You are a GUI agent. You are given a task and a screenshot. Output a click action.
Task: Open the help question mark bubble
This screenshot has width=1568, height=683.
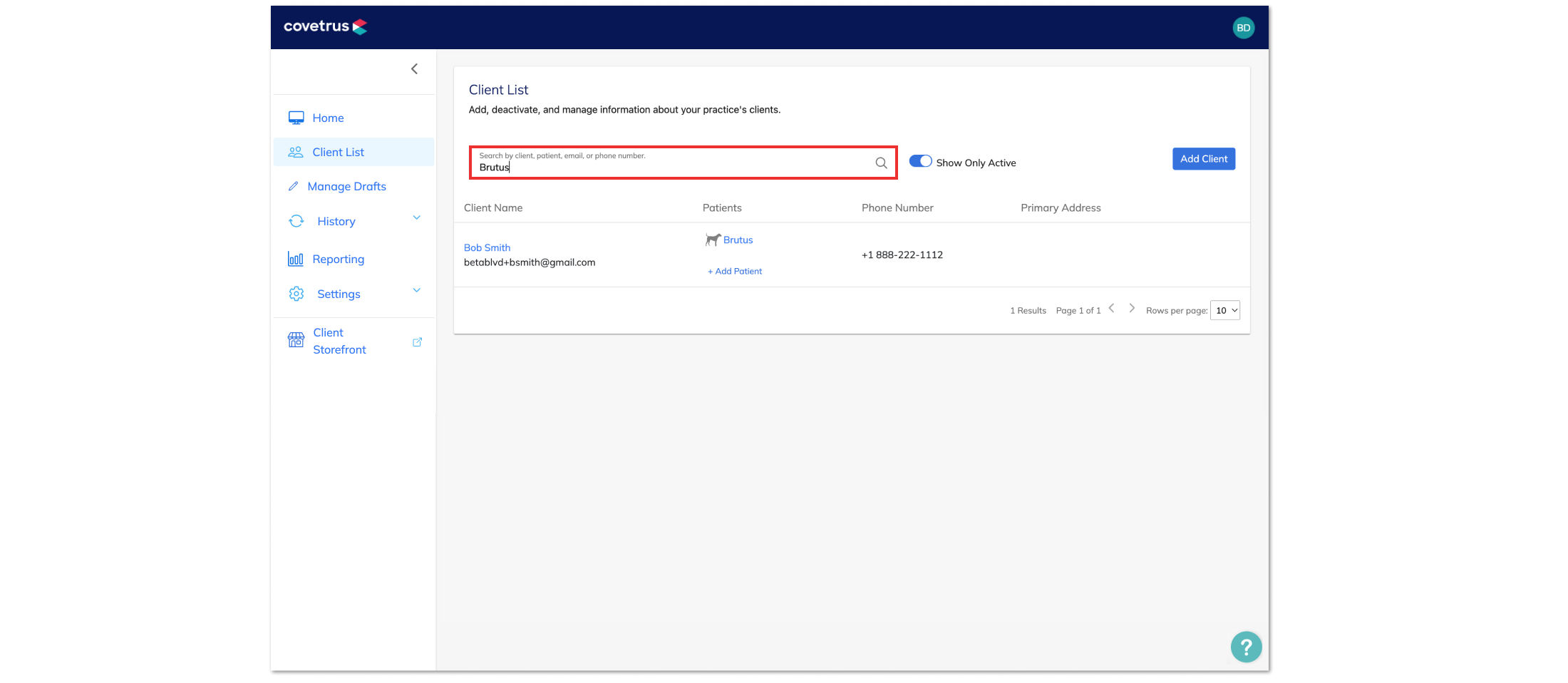point(1246,647)
